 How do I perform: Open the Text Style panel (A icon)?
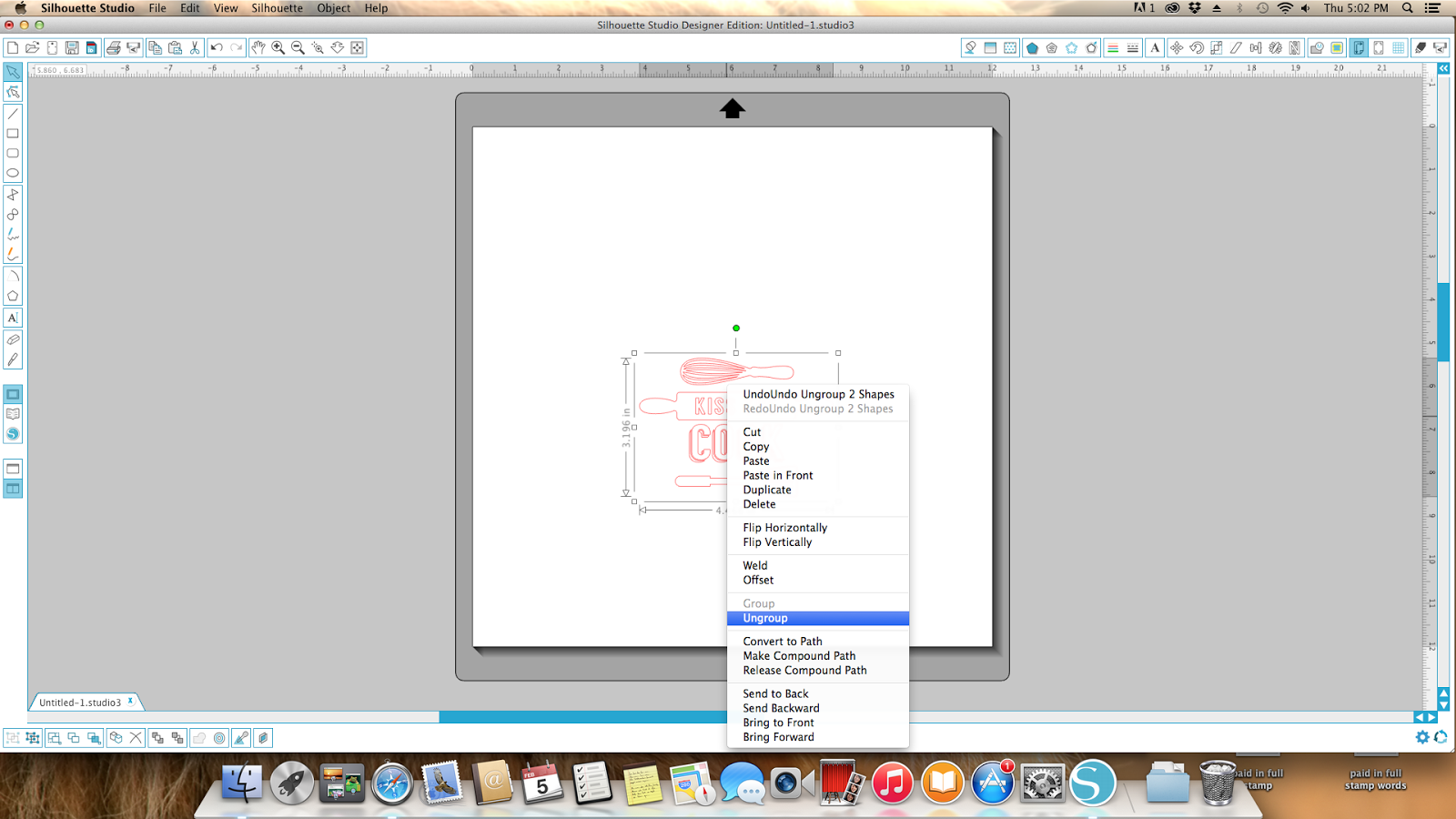coord(1155,47)
